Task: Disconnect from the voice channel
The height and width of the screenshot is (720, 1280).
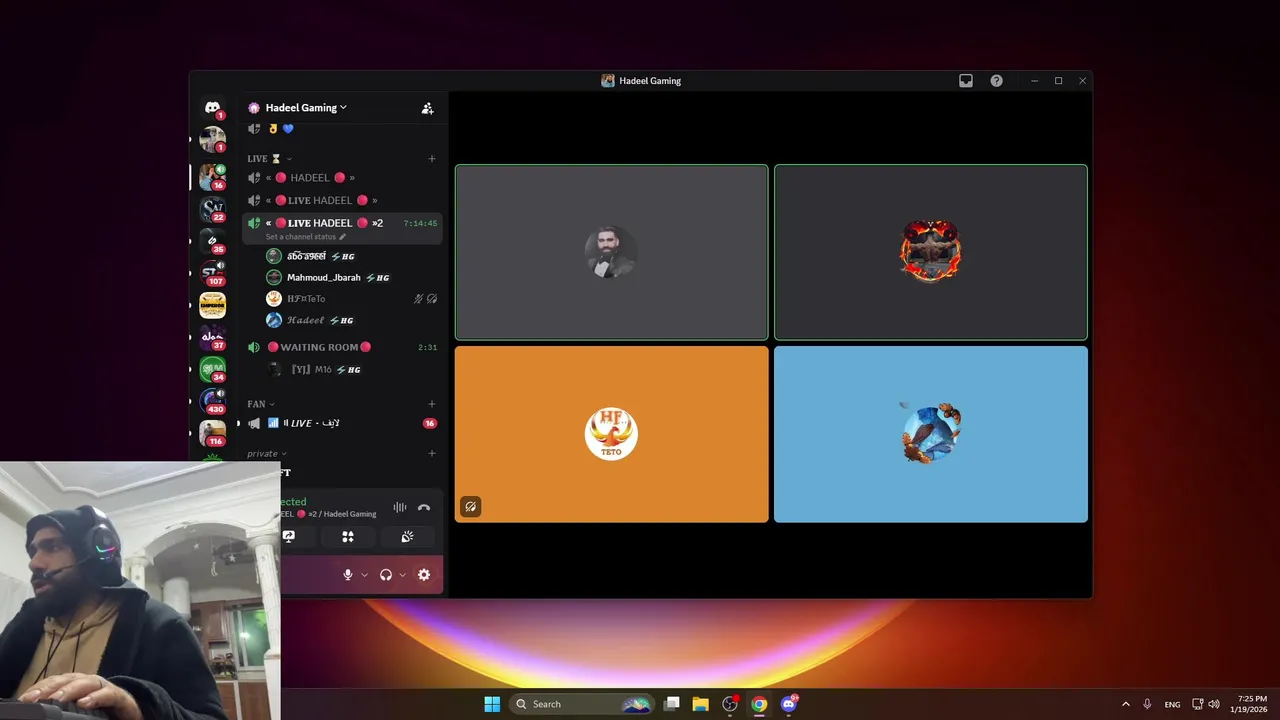Action: pyautogui.click(x=424, y=507)
